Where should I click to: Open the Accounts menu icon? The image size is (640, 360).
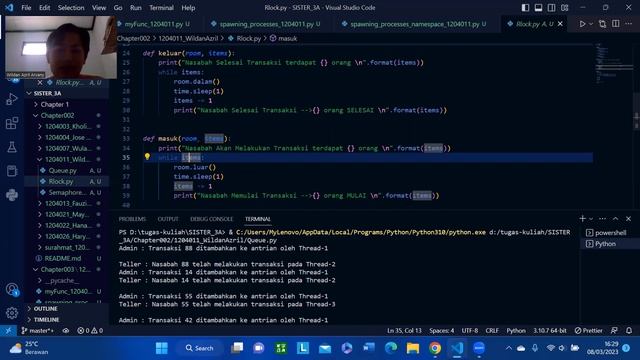click(11, 289)
